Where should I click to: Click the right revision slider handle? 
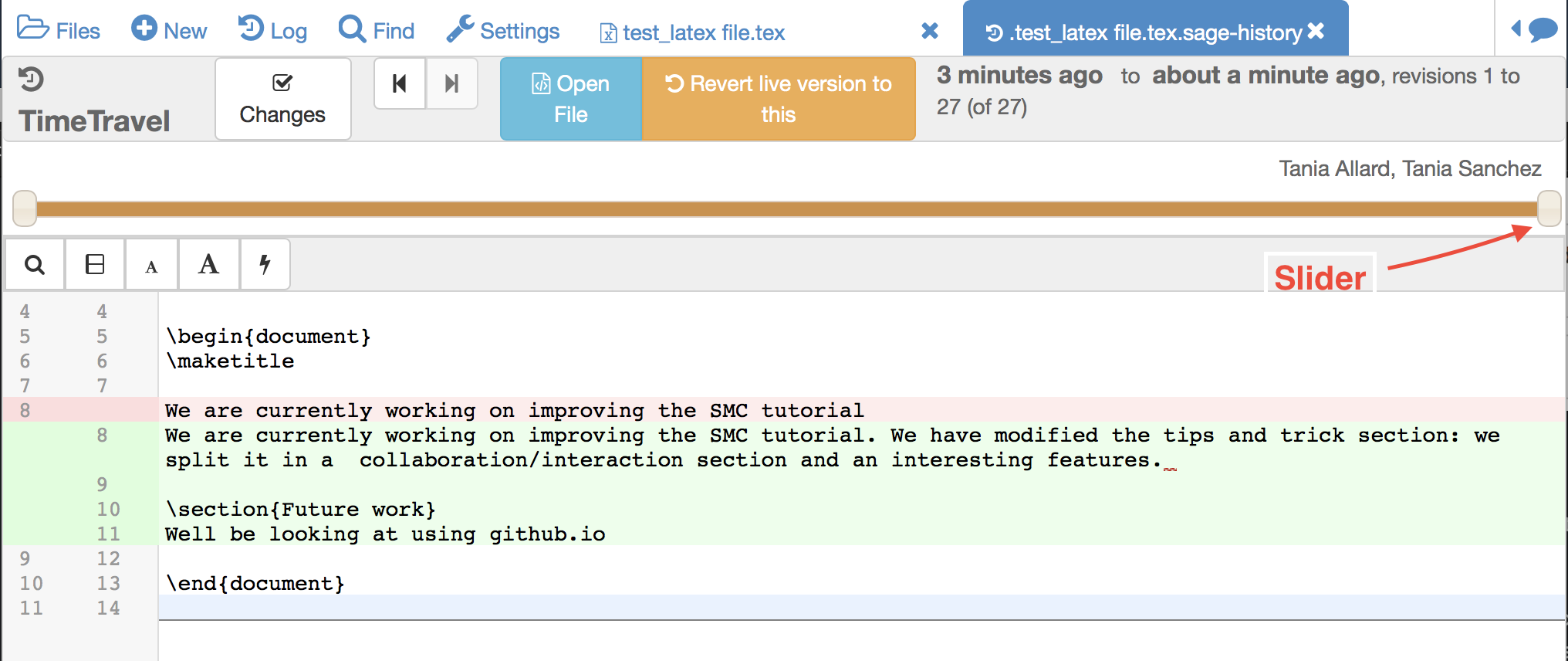[x=1549, y=208]
